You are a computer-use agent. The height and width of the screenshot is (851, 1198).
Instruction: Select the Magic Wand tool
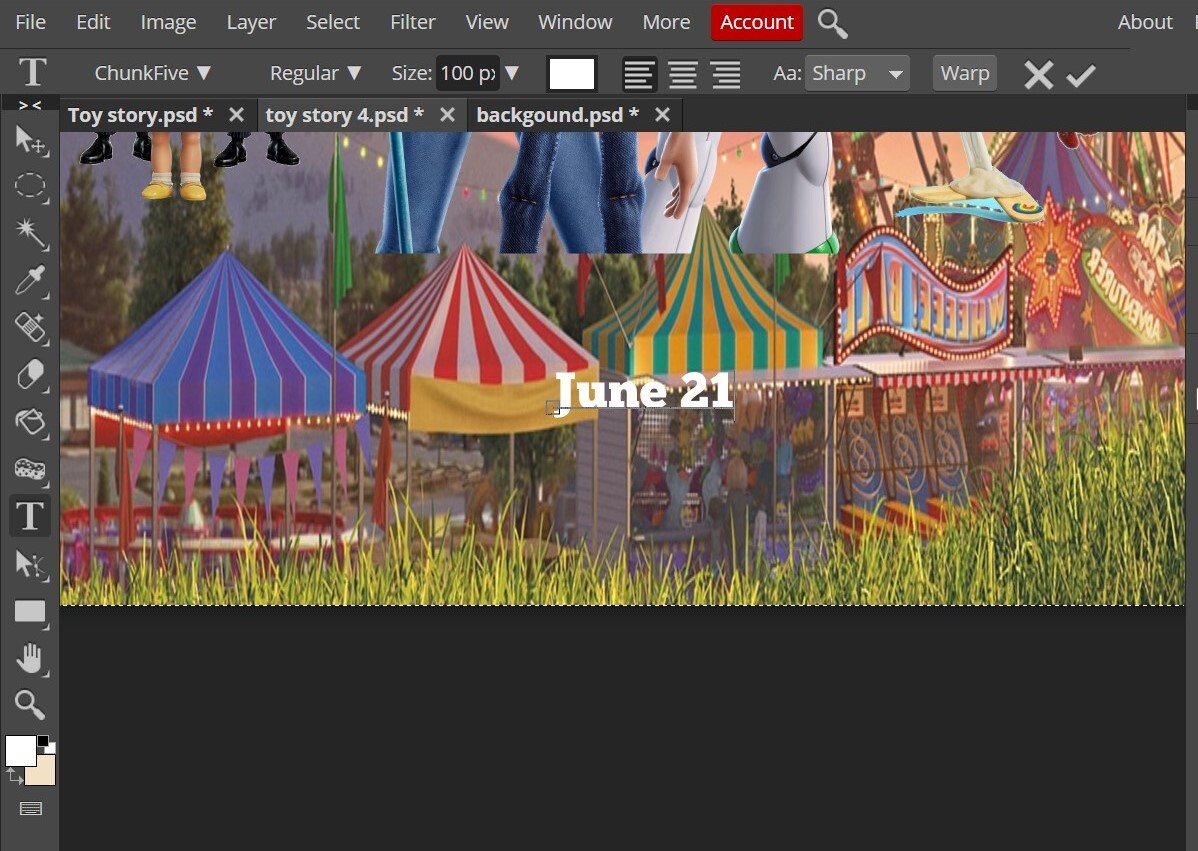coord(30,233)
